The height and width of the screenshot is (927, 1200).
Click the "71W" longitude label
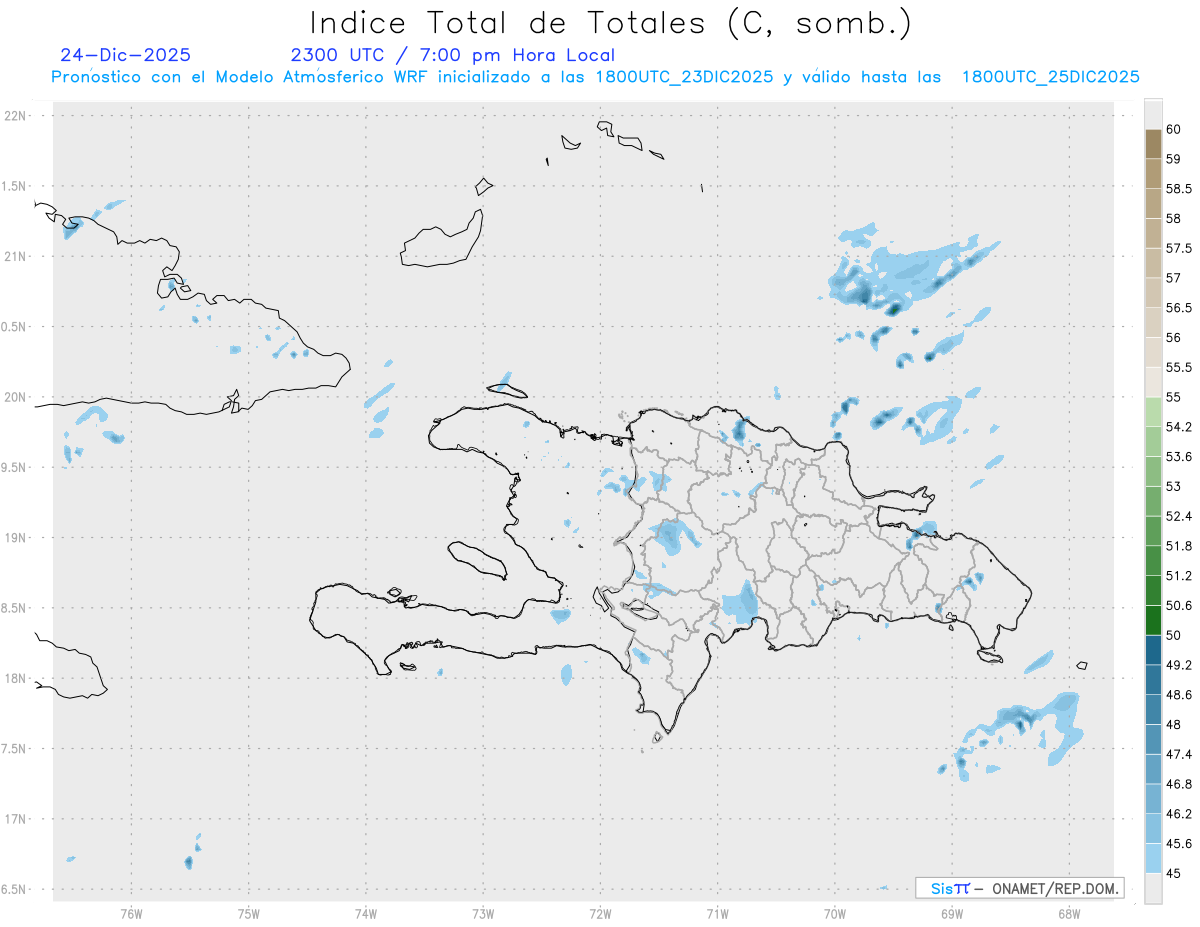point(717,913)
